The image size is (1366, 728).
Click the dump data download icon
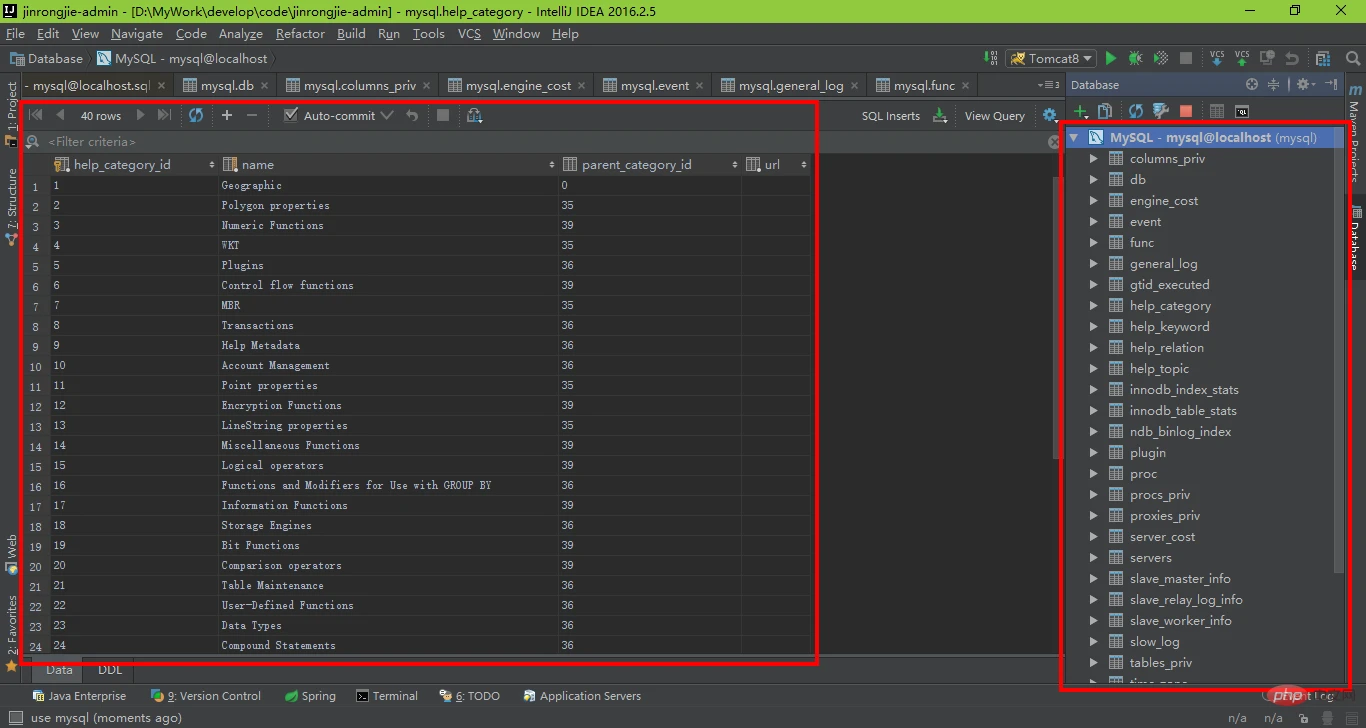[939, 115]
